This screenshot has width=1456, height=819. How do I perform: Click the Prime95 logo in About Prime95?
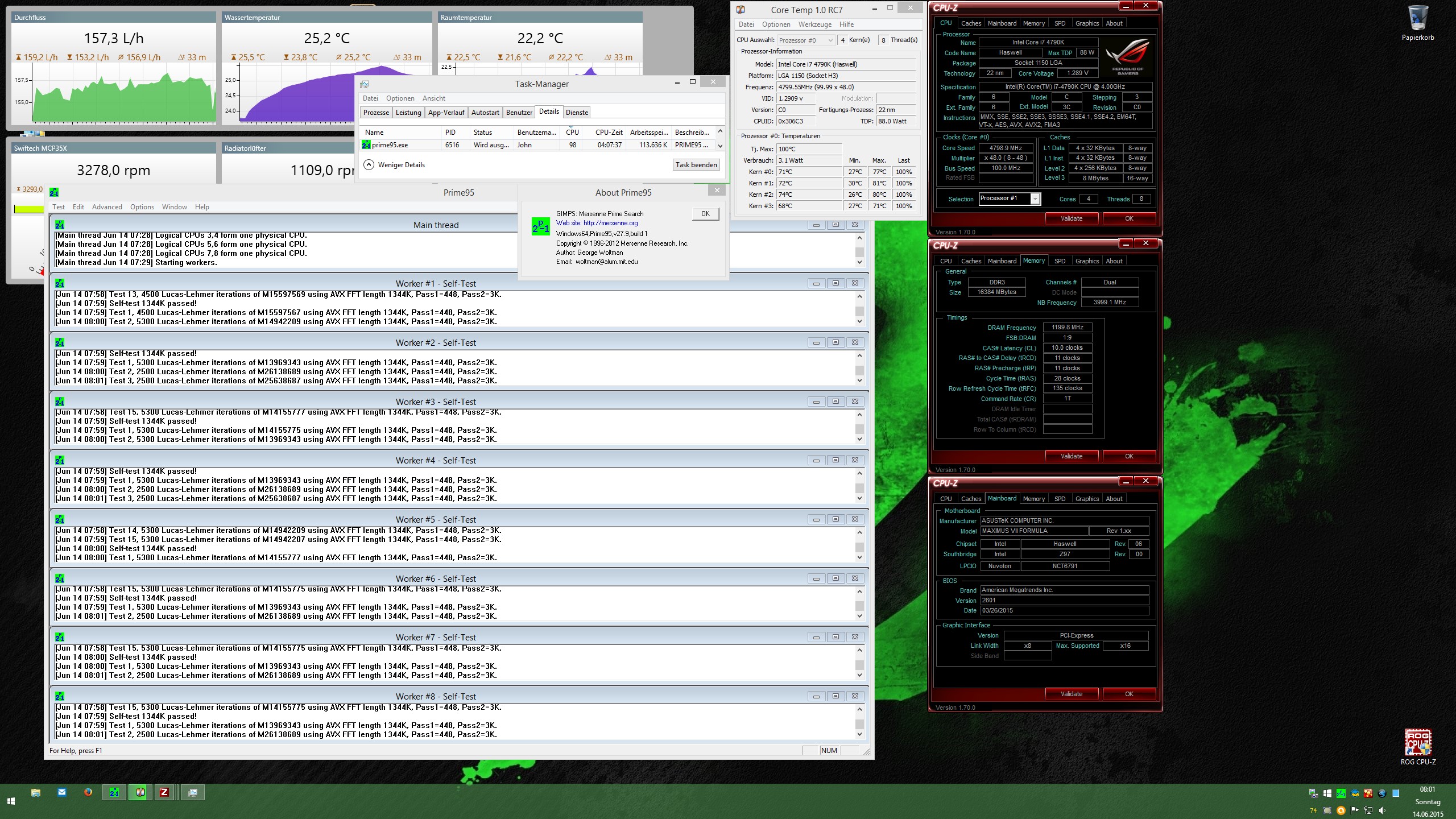tap(540, 227)
